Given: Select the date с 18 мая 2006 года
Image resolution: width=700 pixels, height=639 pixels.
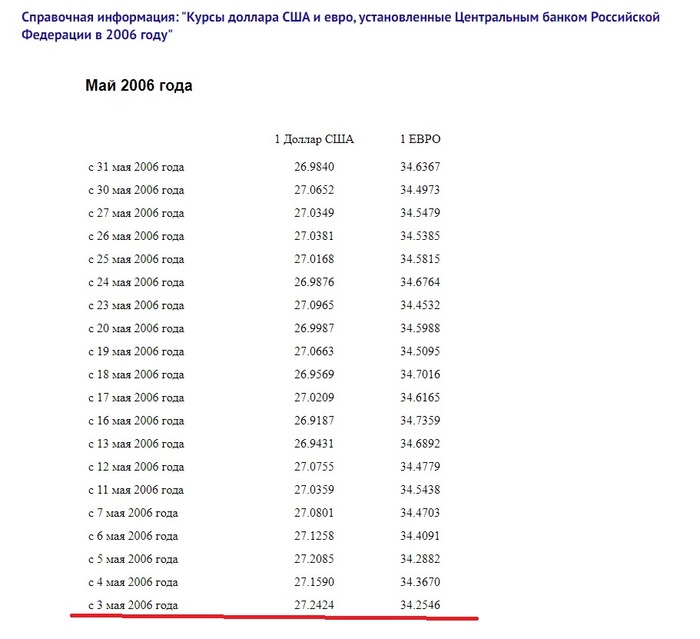Looking at the screenshot, I should (x=136, y=375).
